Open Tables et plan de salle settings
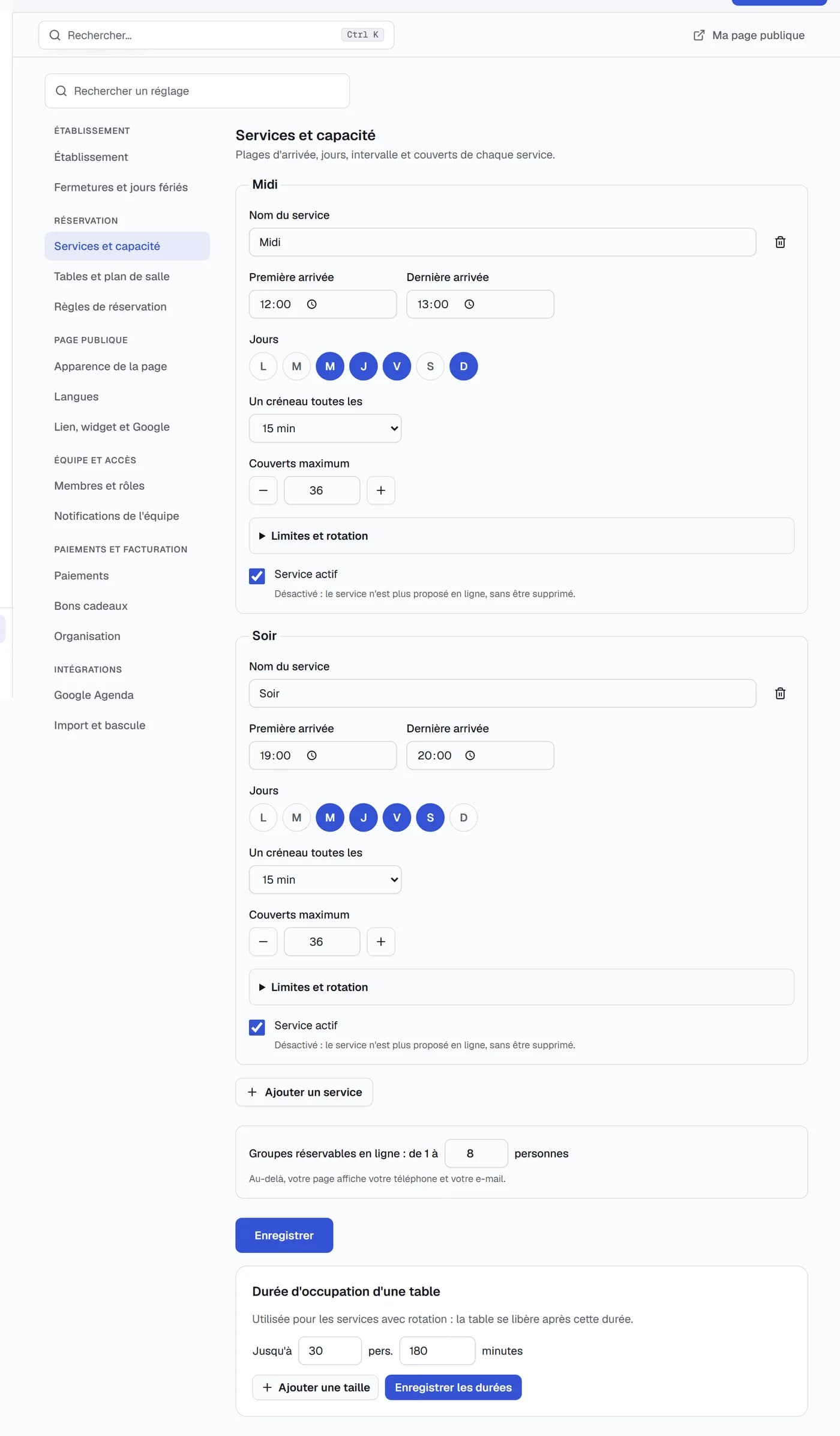The width and height of the screenshot is (840, 1436). (x=127, y=277)
